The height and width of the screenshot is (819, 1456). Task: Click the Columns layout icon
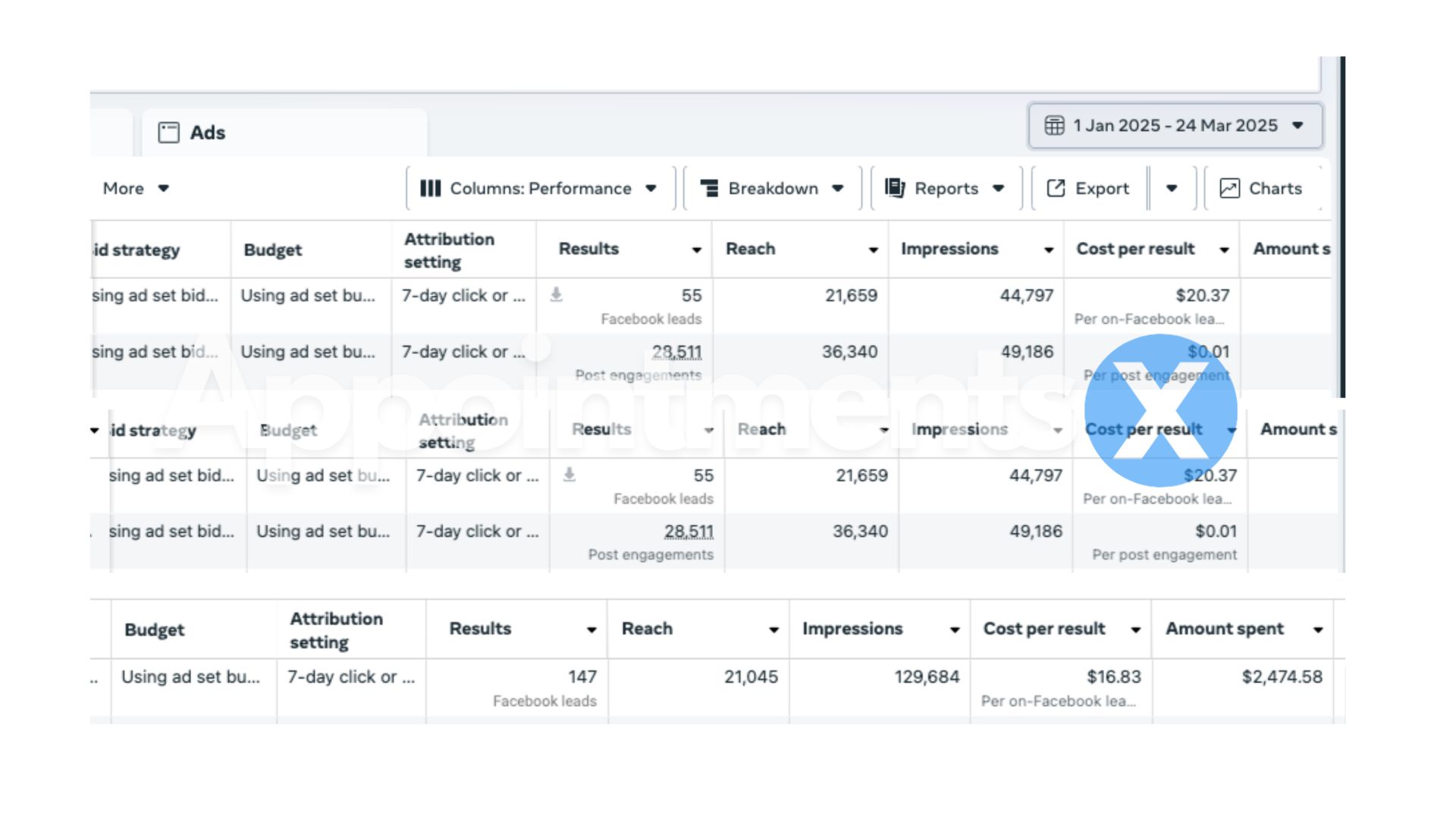pyautogui.click(x=431, y=188)
